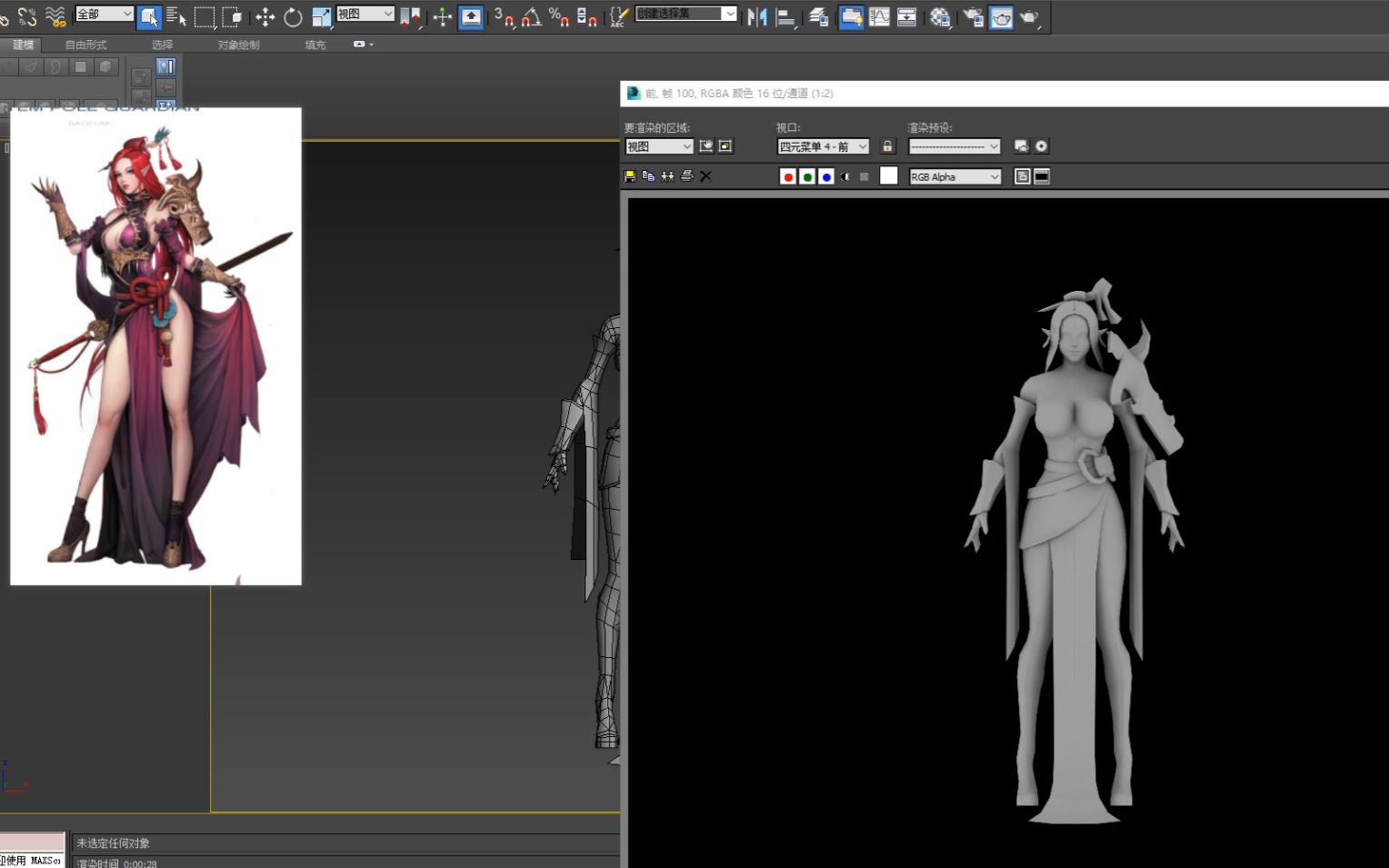
Task: Toggle Window/Crossing selection mode
Action: coord(233,16)
